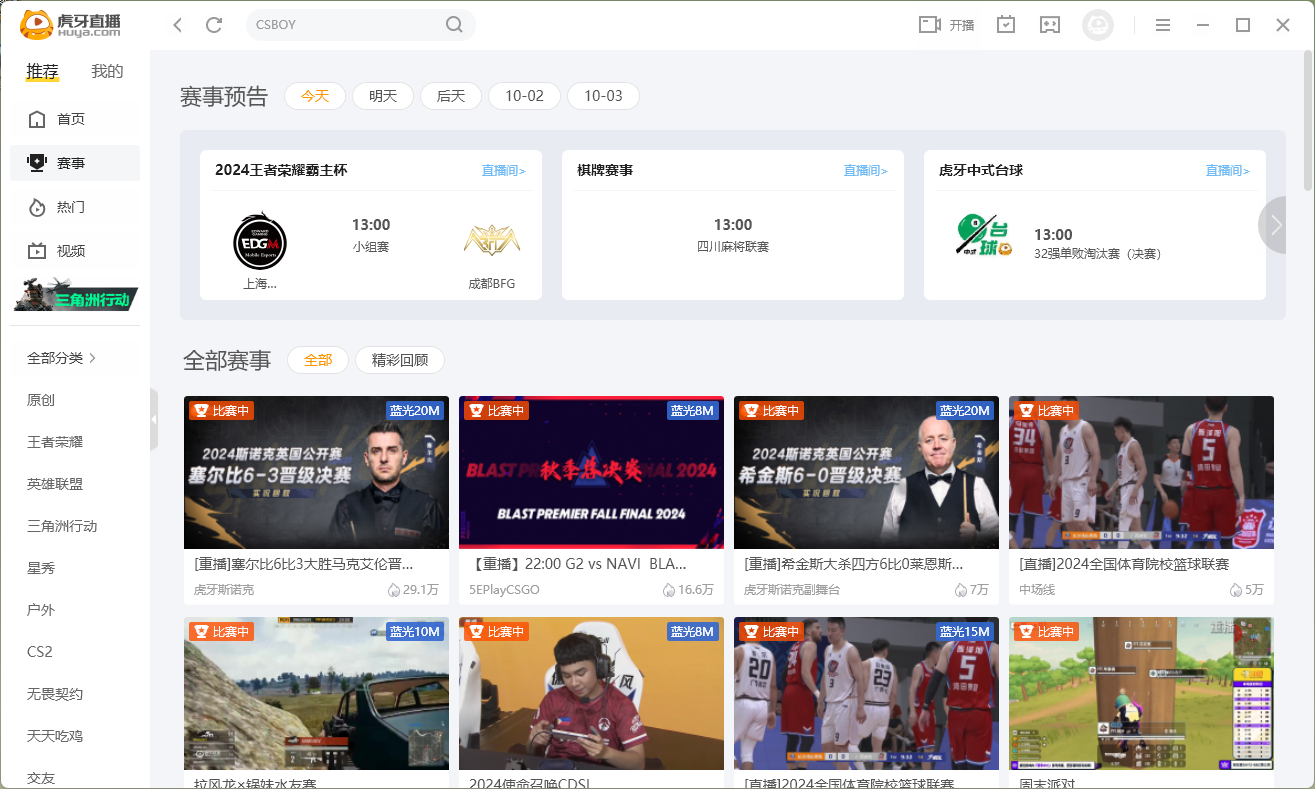Viewport: 1315px width, 789px height.
Task: Click the 32强单败淘汰赛（决赛） text
Action: (1098, 254)
